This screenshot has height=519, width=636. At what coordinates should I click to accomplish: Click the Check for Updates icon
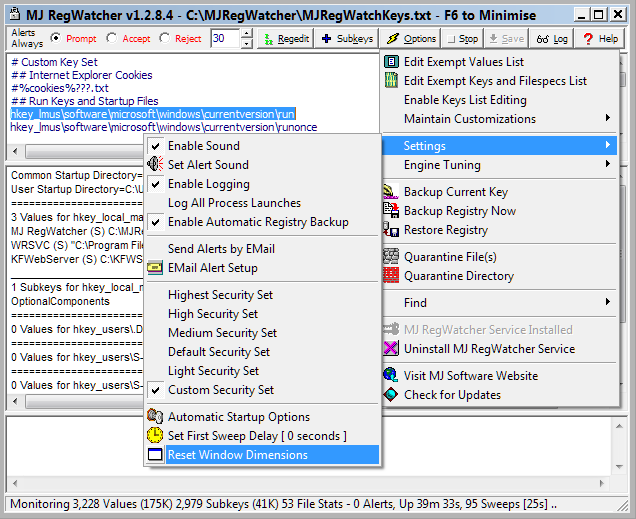(x=391, y=395)
